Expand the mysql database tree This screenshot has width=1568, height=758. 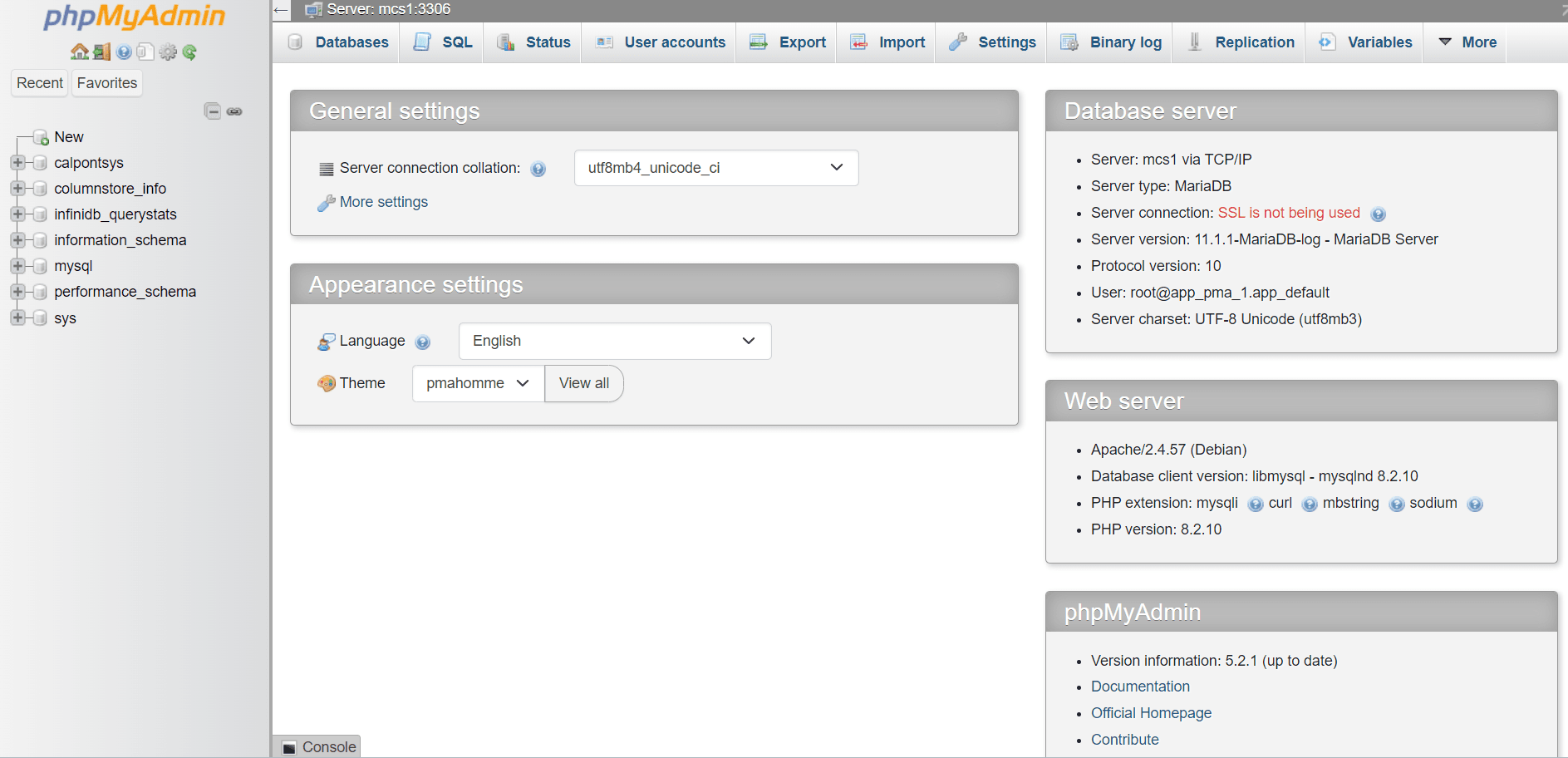(17, 266)
